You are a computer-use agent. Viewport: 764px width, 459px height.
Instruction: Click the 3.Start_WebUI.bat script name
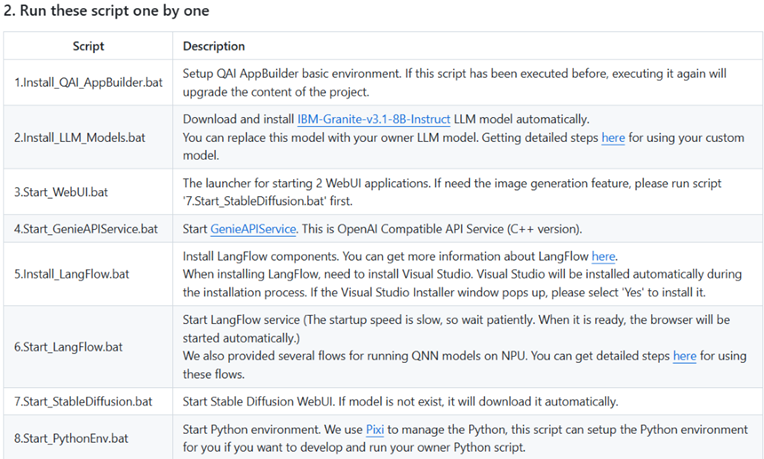61,192
